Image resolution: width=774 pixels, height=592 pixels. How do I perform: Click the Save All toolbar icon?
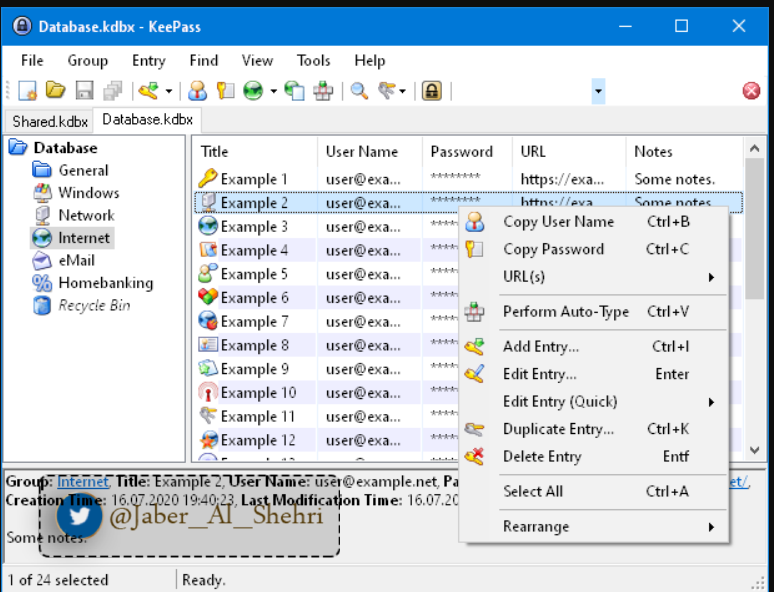[113, 91]
